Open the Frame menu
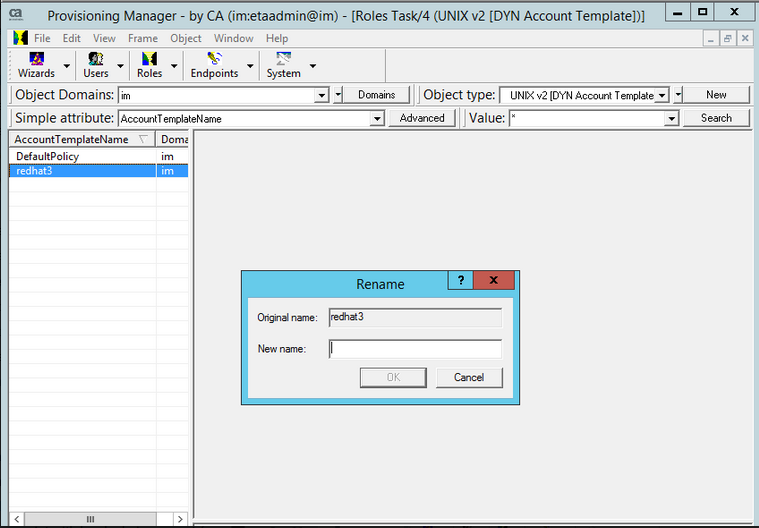The width and height of the screenshot is (759, 528). point(142,38)
